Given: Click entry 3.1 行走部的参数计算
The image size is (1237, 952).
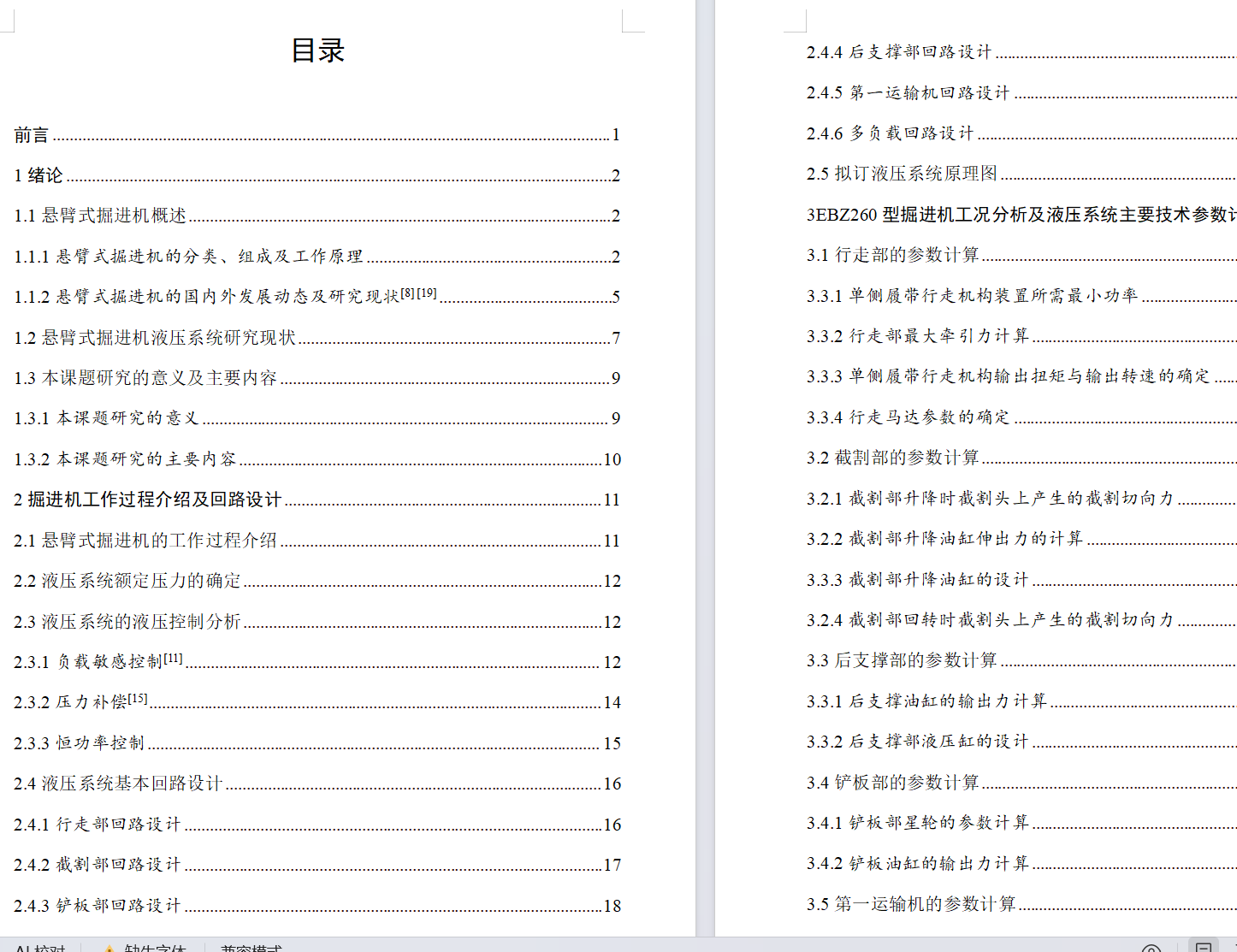Looking at the screenshot, I should pos(1021,255).
